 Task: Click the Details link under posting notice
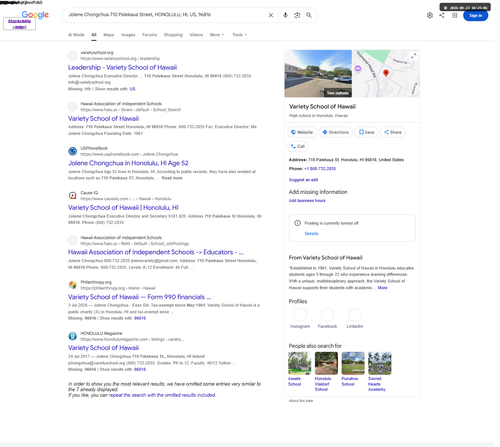[x=311, y=234]
